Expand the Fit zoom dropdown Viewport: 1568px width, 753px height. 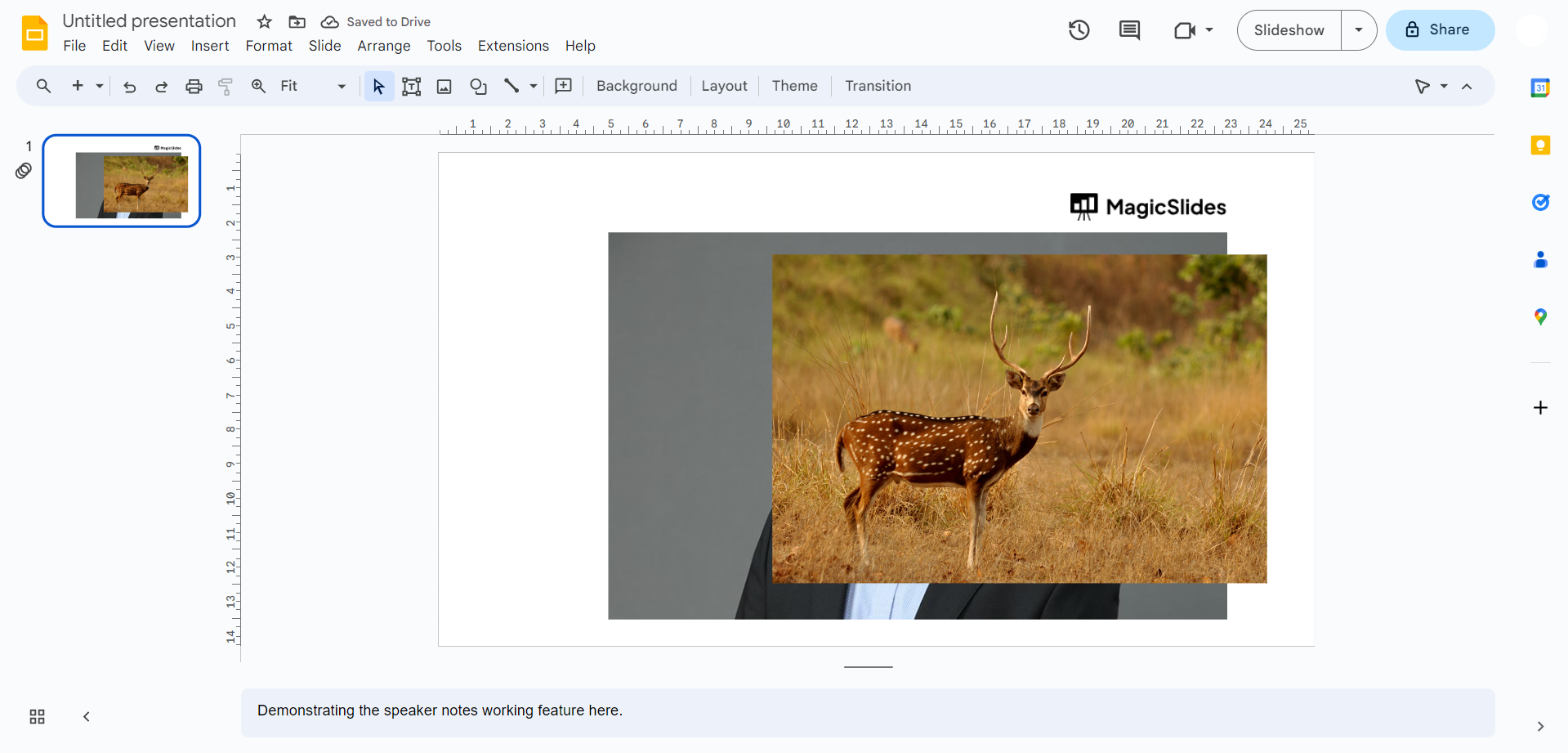coord(342,87)
